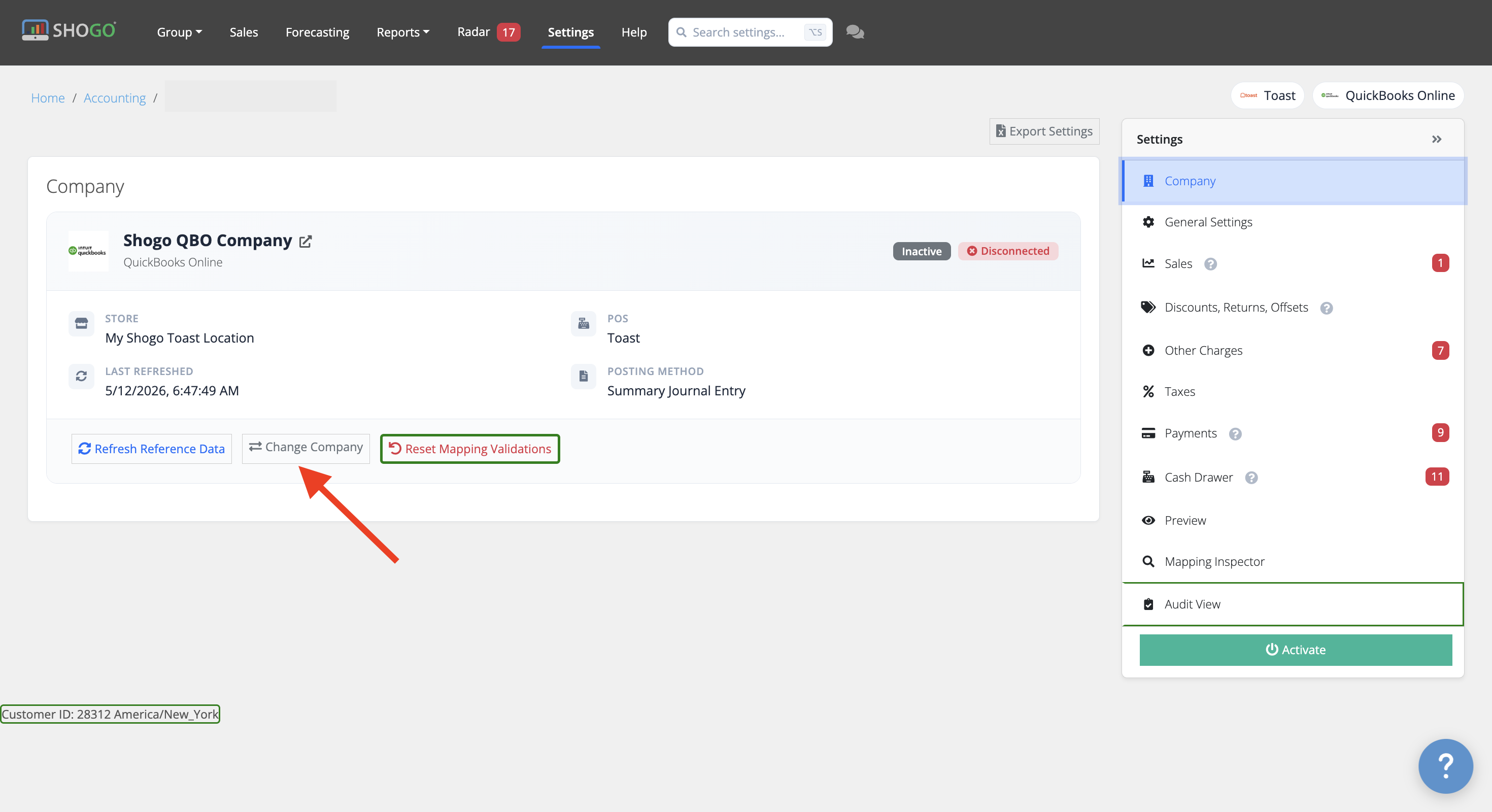The width and height of the screenshot is (1492, 812).
Task: Select Company in Settings sidebar
Action: (1293, 181)
